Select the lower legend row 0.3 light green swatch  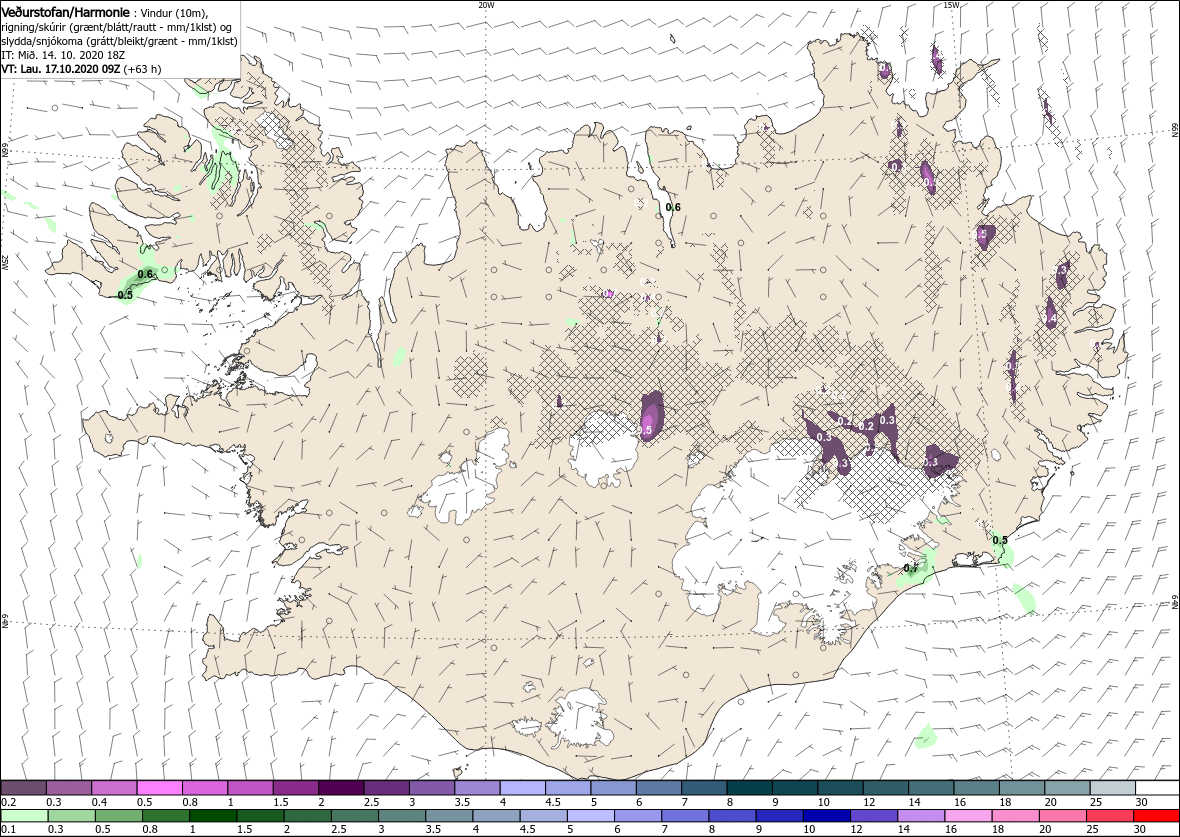[x=71, y=816]
